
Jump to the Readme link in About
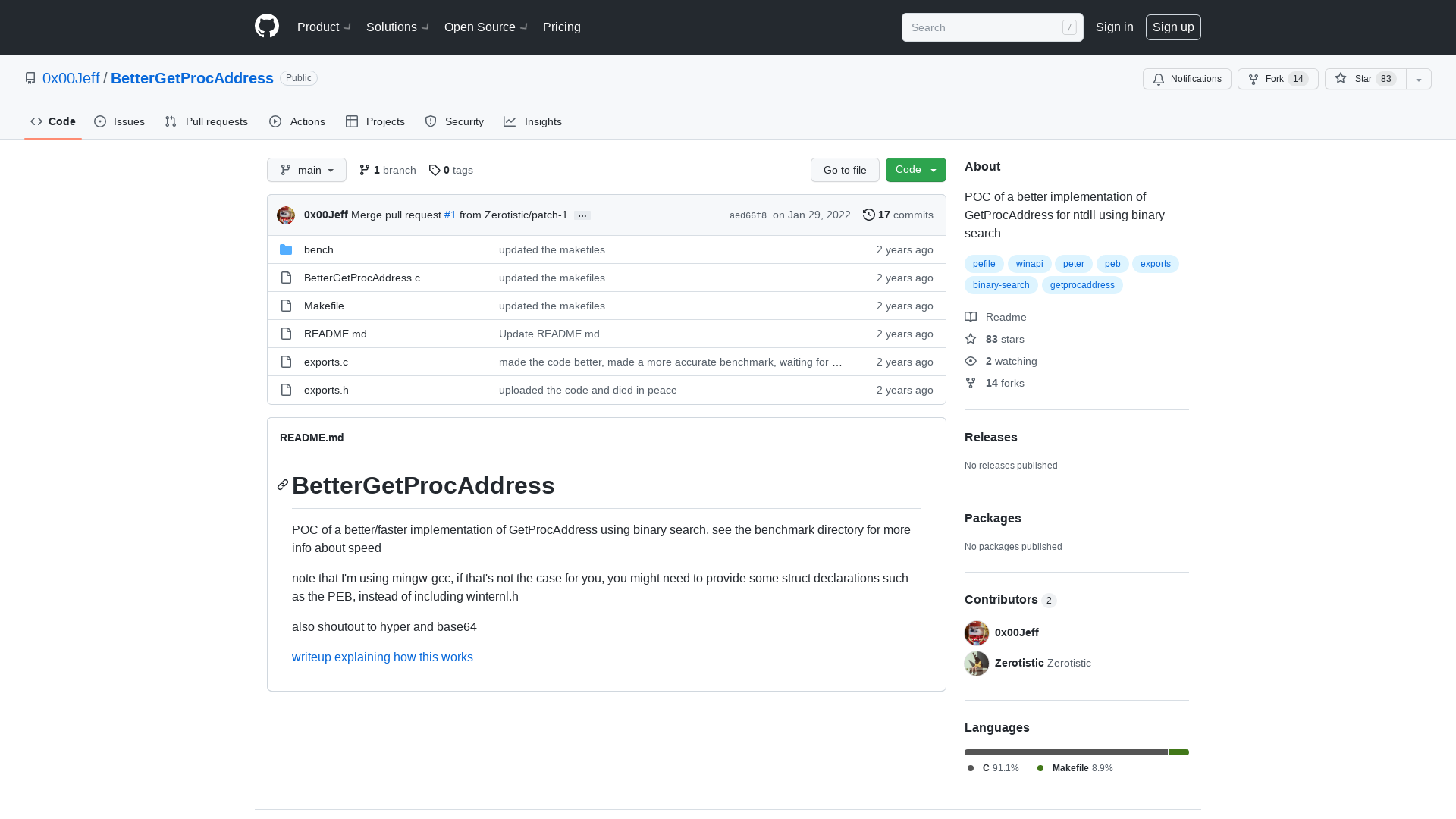996,317
